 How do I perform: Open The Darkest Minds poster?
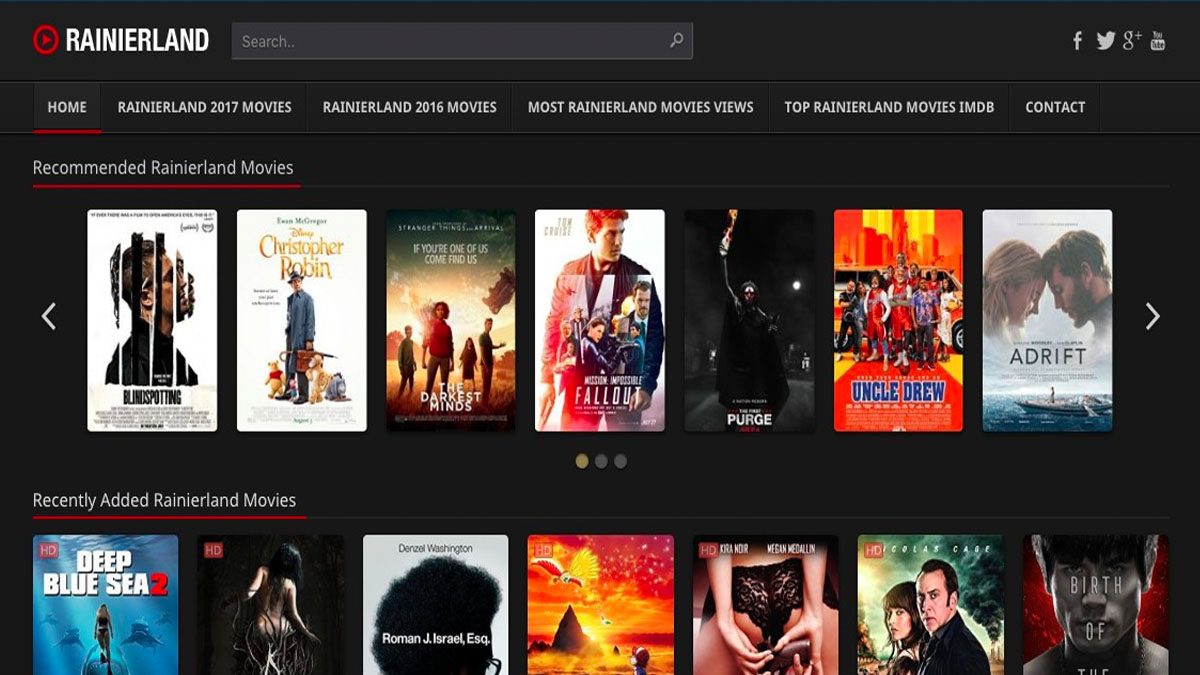tap(451, 320)
